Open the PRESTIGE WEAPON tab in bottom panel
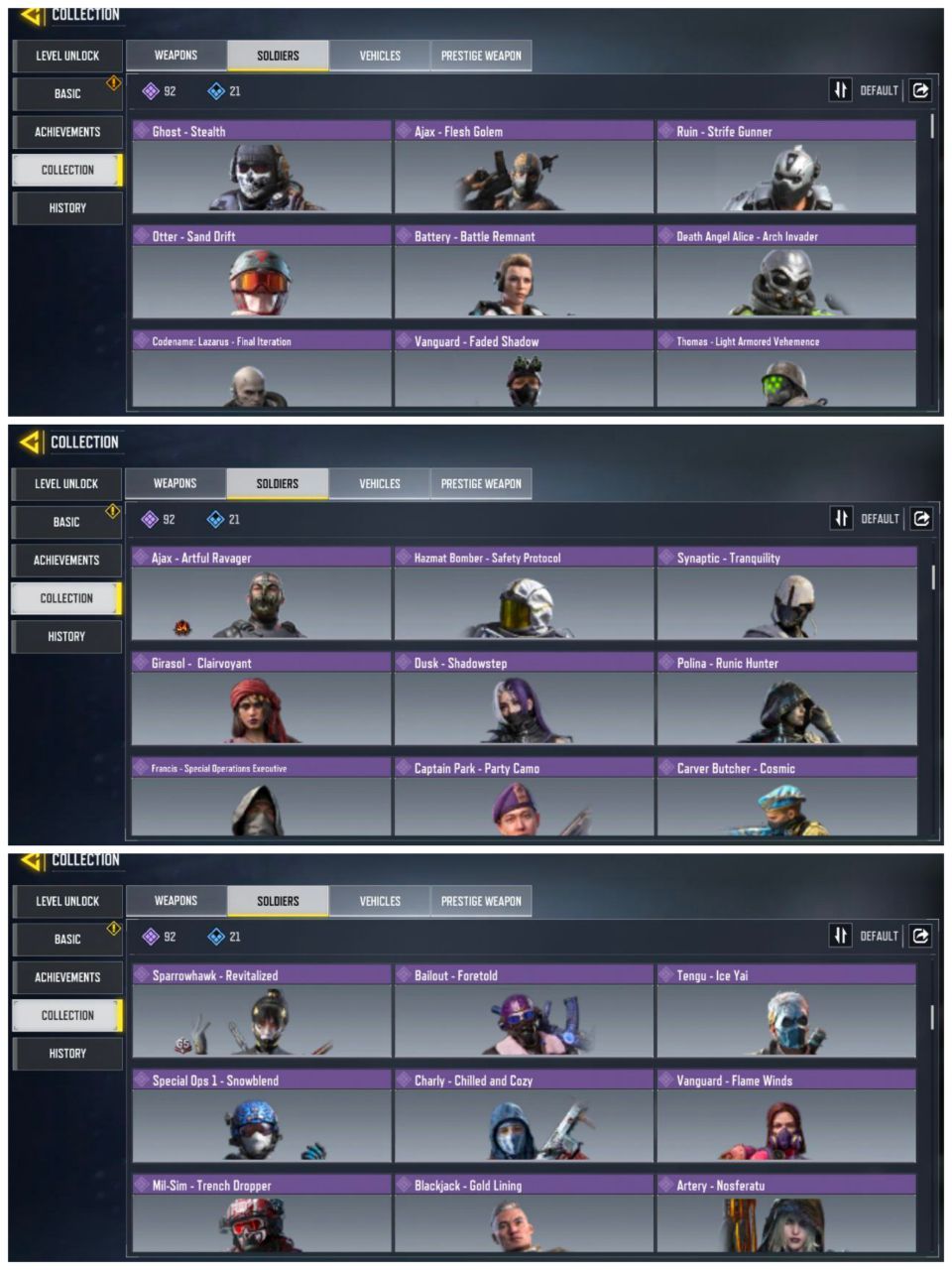 tap(481, 901)
